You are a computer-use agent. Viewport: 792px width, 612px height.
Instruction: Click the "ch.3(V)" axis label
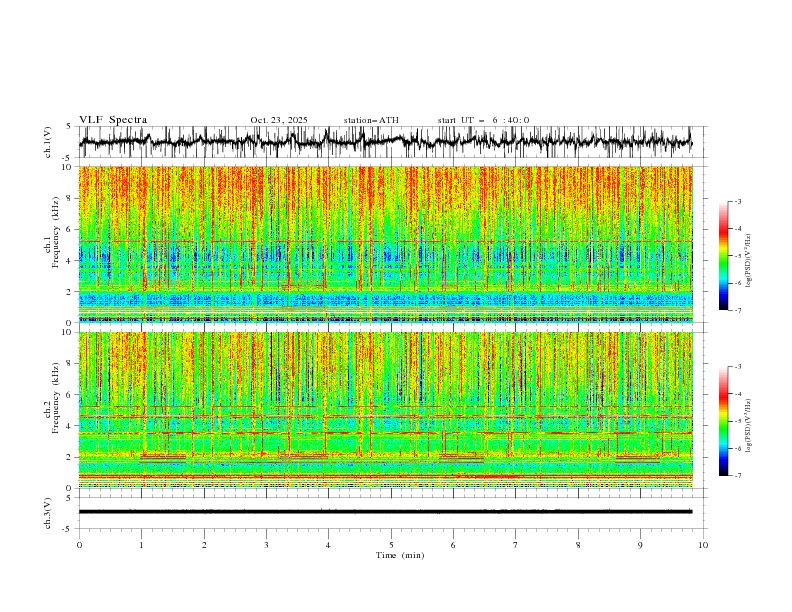pos(48,513)
